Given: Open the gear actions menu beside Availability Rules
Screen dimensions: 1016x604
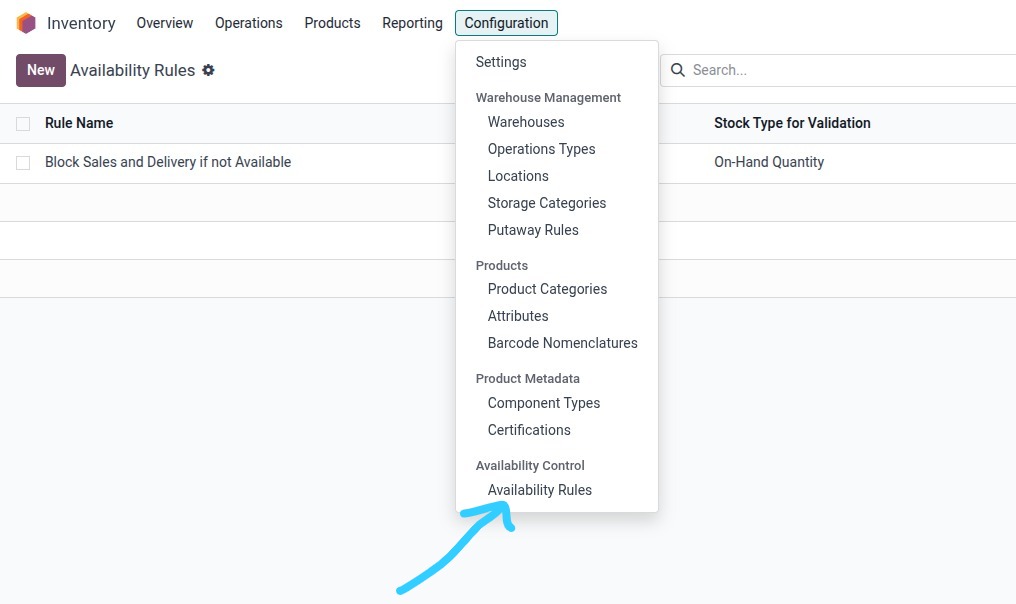Looking at the screenshot, I should [x=208, y=70].
